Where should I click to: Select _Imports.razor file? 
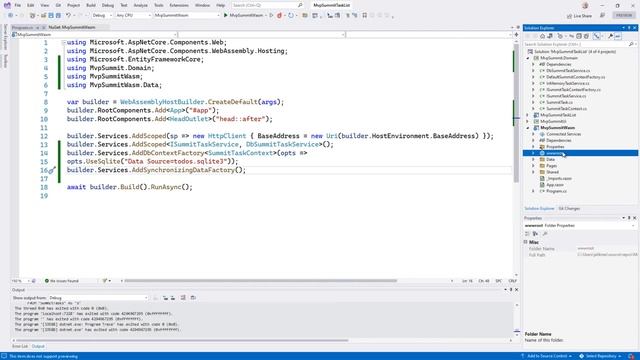559,178
